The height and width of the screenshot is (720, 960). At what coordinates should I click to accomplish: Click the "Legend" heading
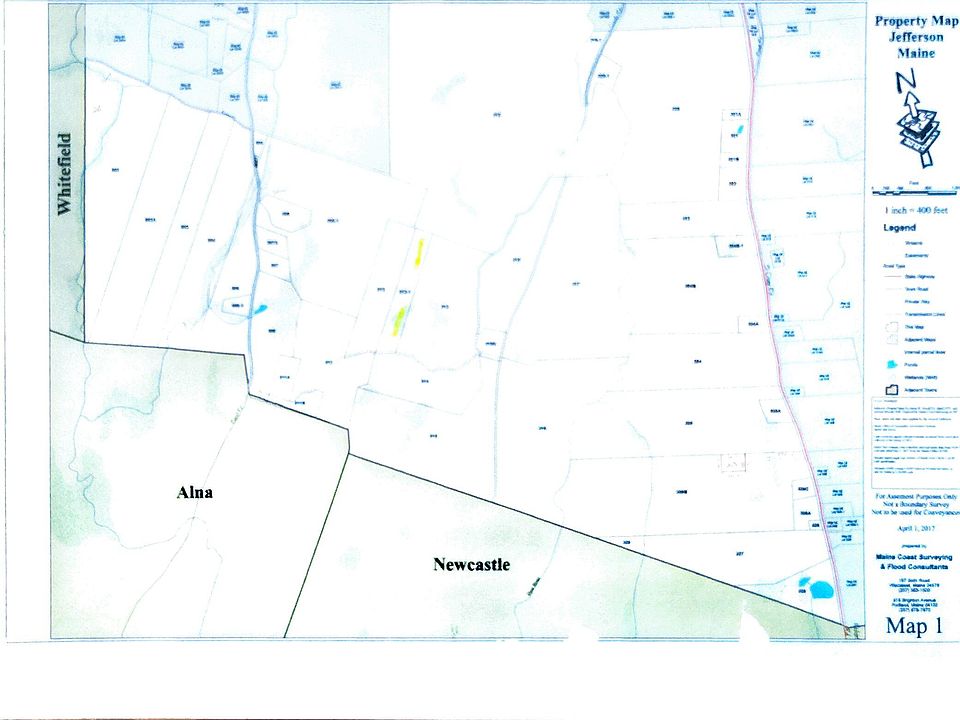tap(899, 228)
